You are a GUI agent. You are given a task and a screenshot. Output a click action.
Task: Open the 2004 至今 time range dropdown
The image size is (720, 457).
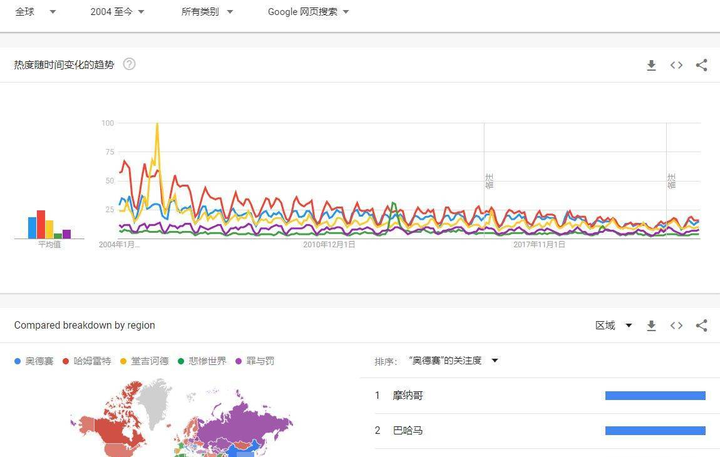(x=117, y=12)
